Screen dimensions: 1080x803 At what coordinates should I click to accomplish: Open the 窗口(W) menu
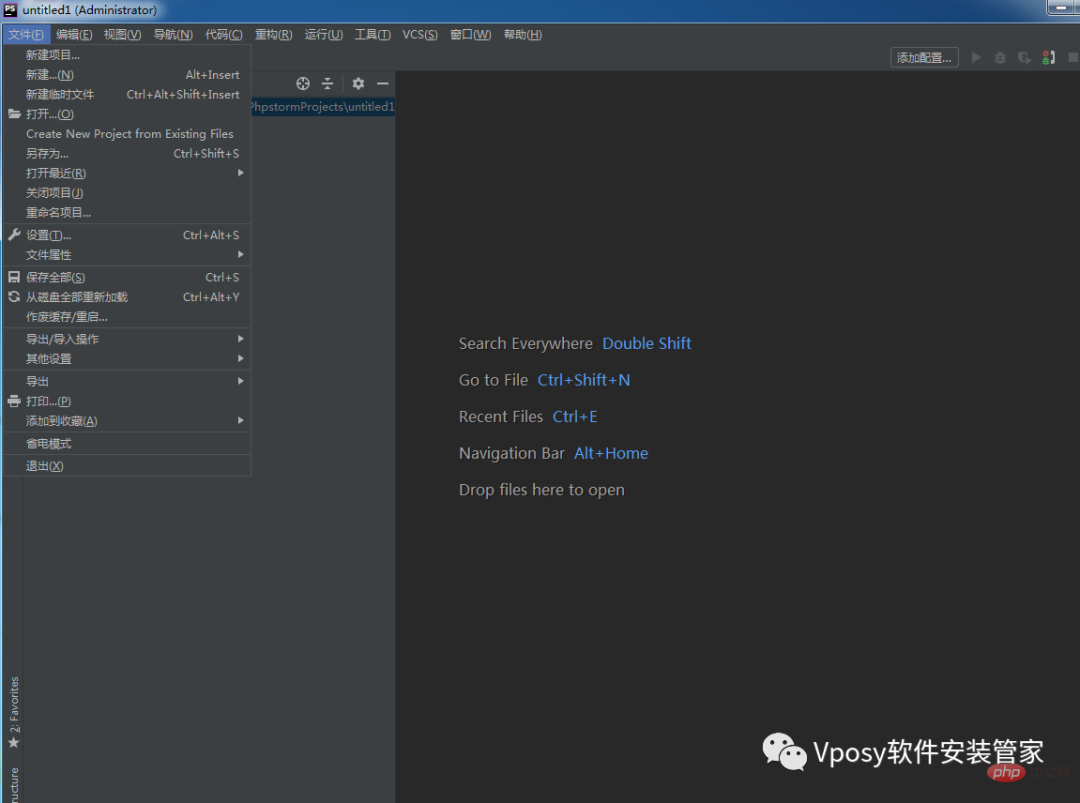tap(470, 34)
